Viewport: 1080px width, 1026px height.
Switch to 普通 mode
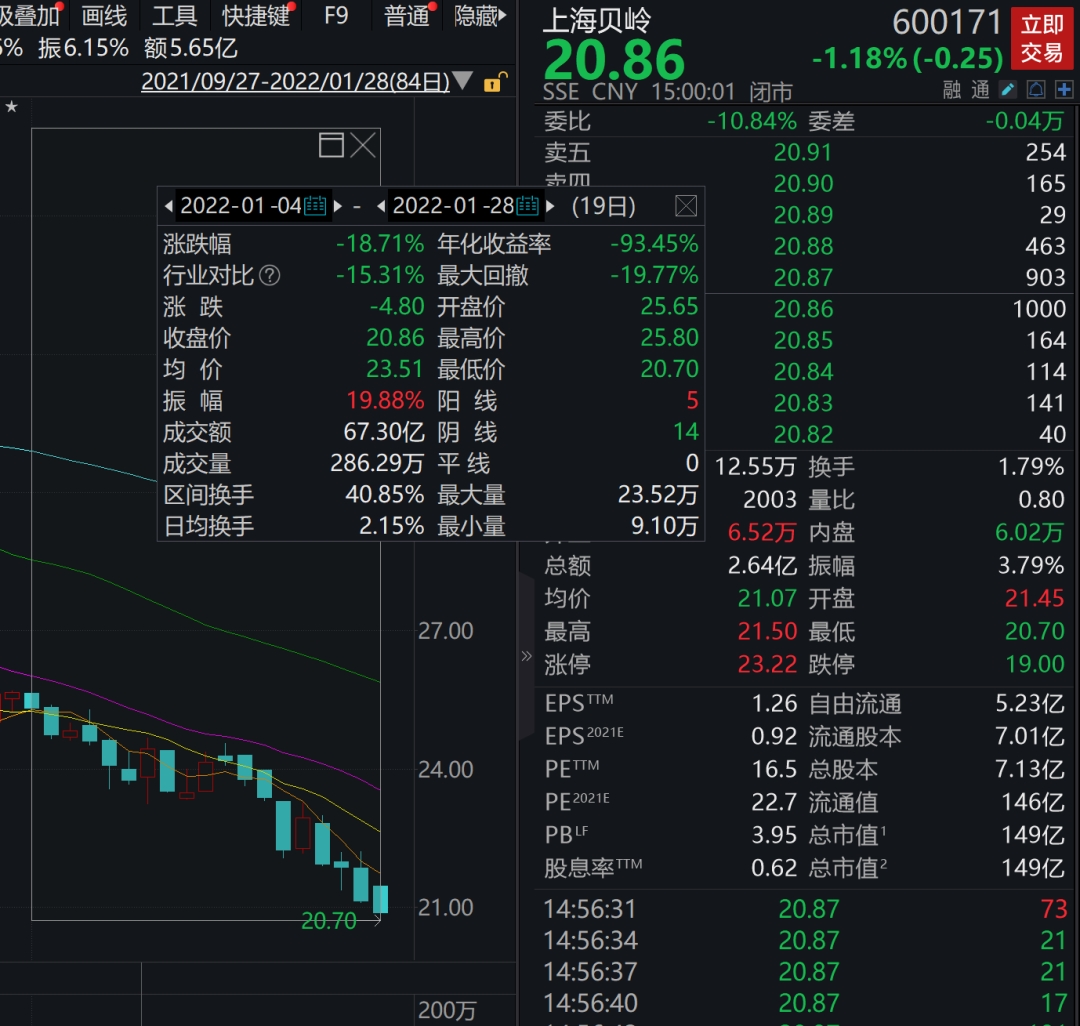pos(407,16)
